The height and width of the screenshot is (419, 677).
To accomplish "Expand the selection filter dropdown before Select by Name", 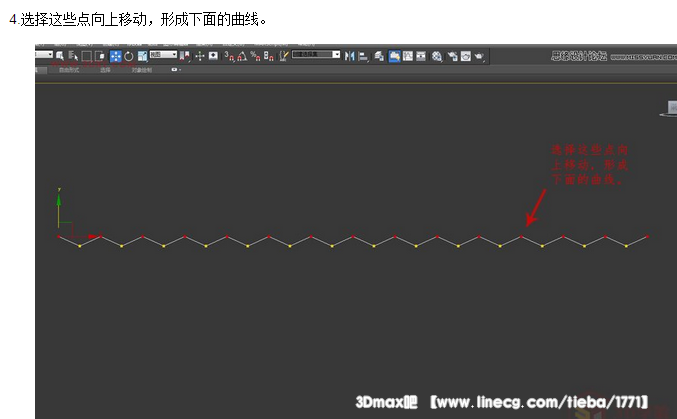I will pos(44,54).
